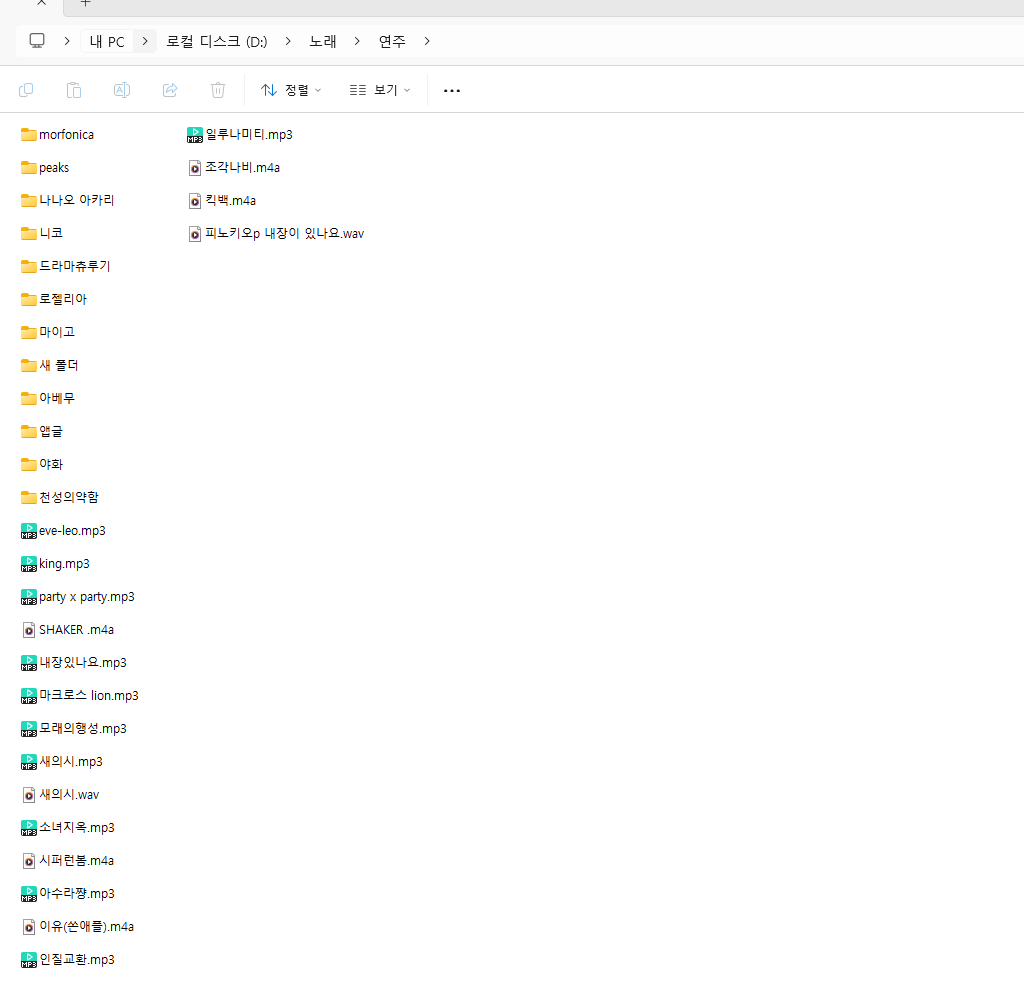Expand chevron after 내 PC
This screenshot has height=985, width=1024.
(145, 41)
